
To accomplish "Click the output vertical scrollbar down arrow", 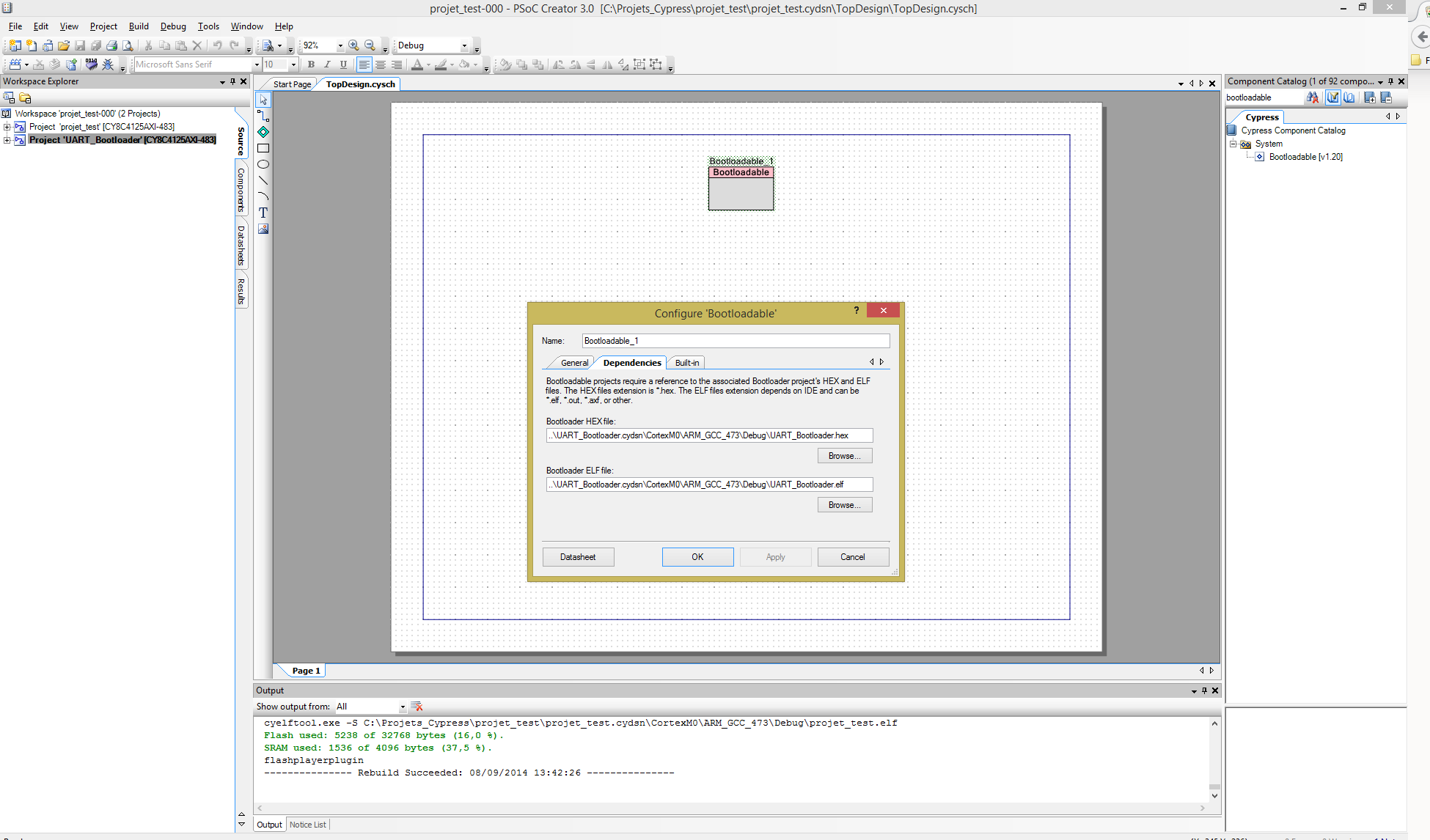I will pos(1214,795).
